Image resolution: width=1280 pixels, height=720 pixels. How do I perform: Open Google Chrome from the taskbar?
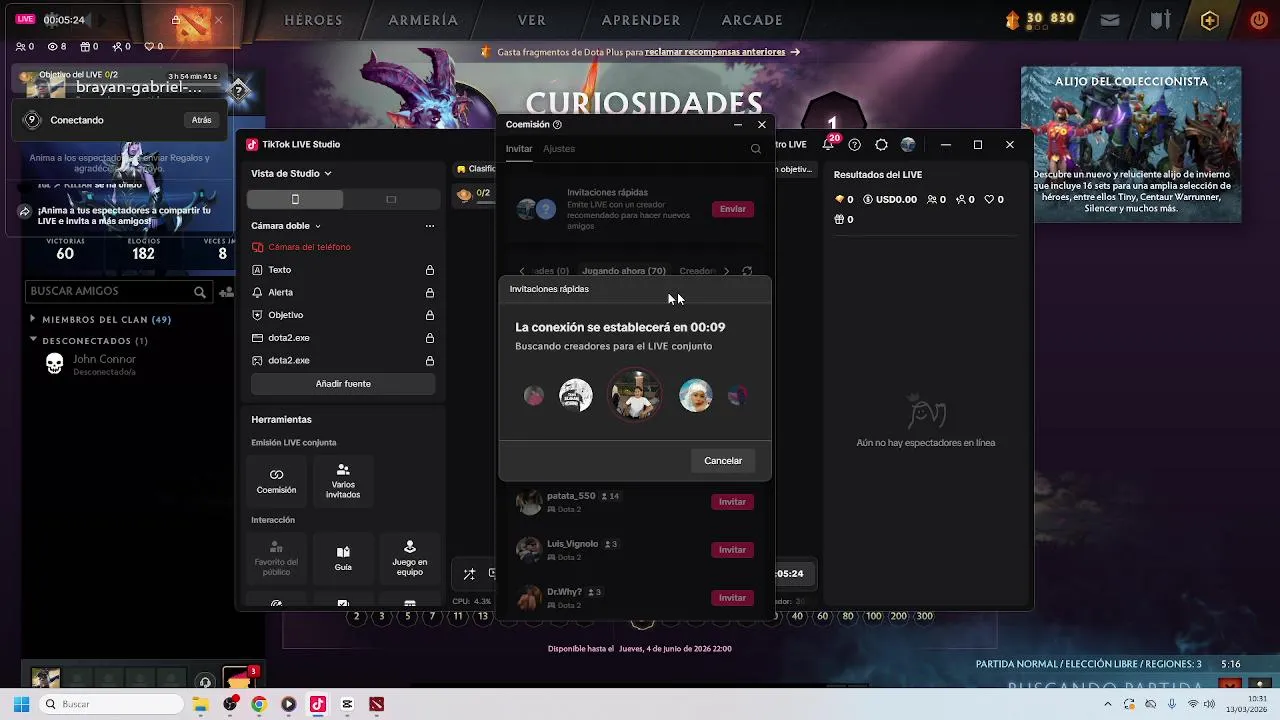(x=259, y=704)
